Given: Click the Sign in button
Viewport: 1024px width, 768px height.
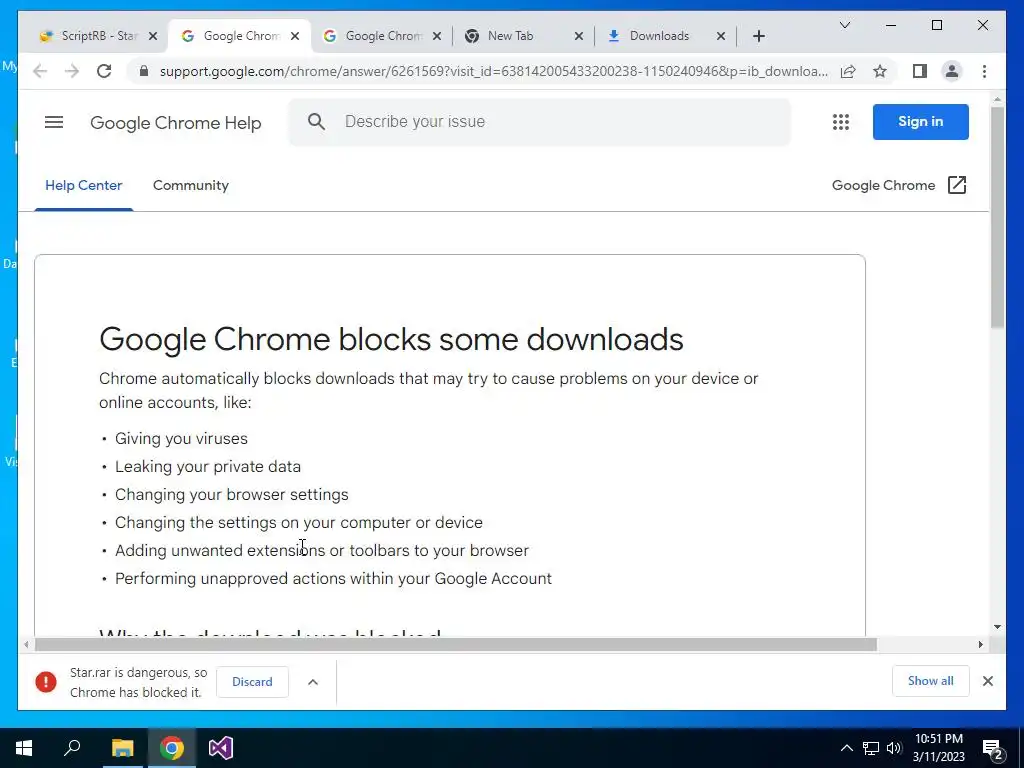Looking at the screenshot, I should [x=920, y=121].
